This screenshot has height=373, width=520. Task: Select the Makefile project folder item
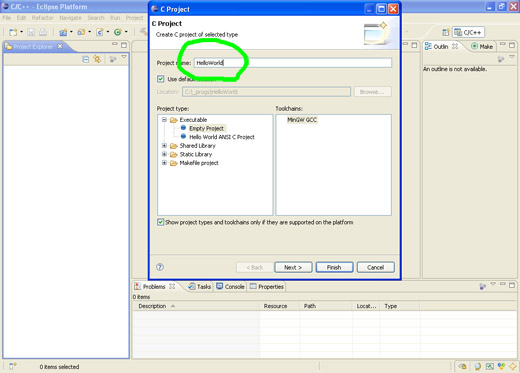pos(199,163)
